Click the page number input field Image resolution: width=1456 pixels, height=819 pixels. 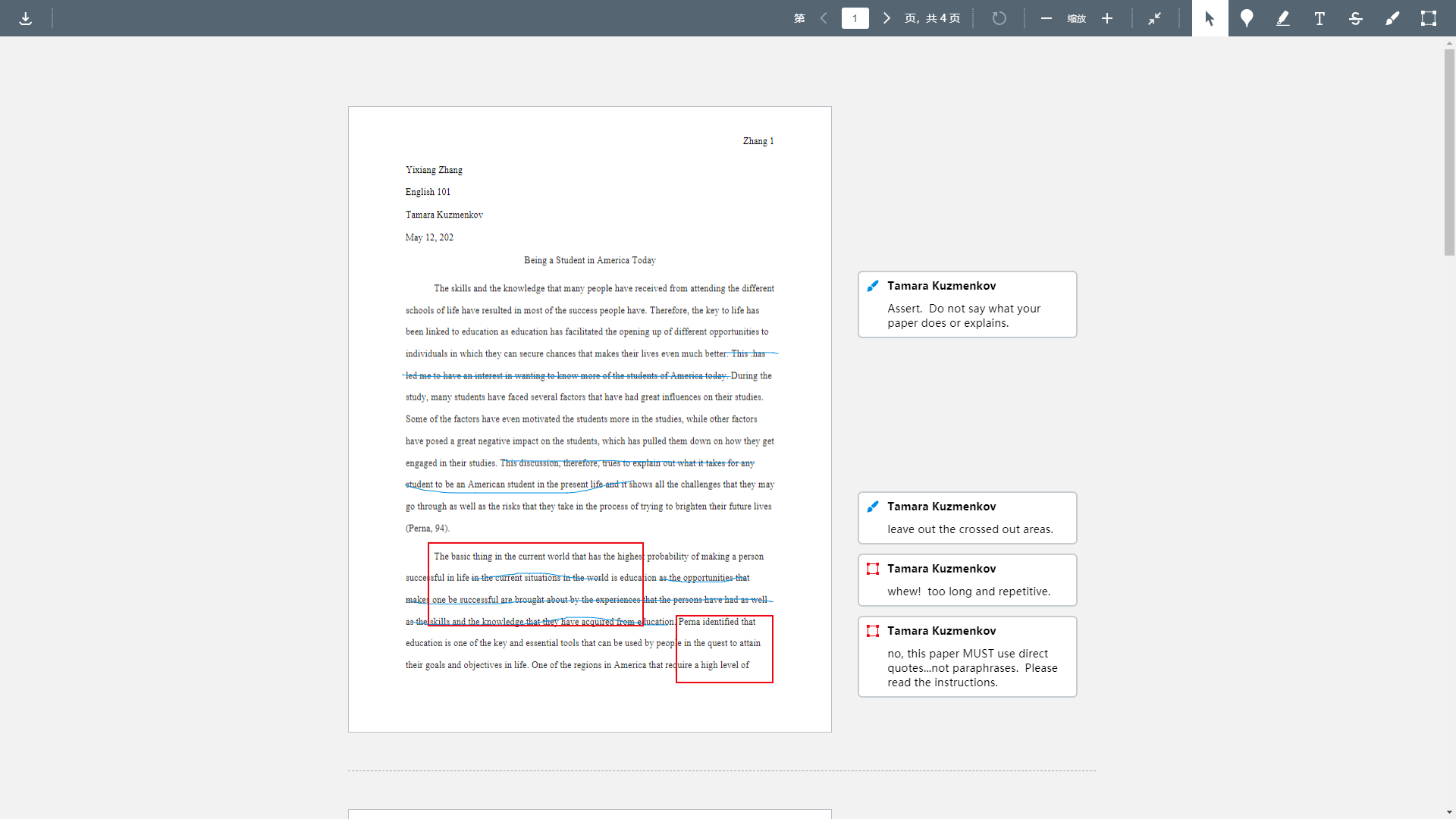(x=855, y=18)
